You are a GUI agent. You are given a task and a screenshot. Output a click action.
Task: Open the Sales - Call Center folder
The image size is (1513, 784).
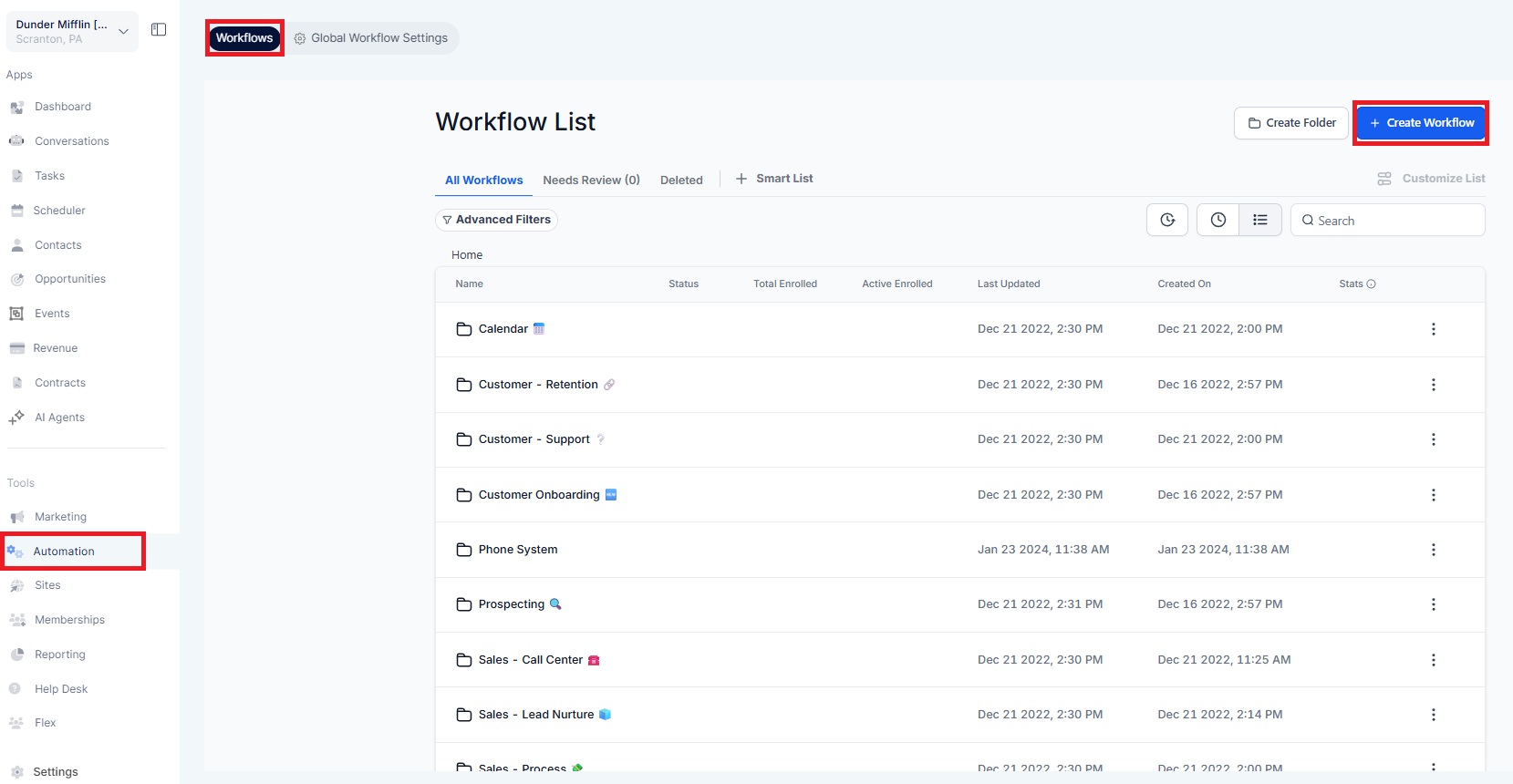529,660
